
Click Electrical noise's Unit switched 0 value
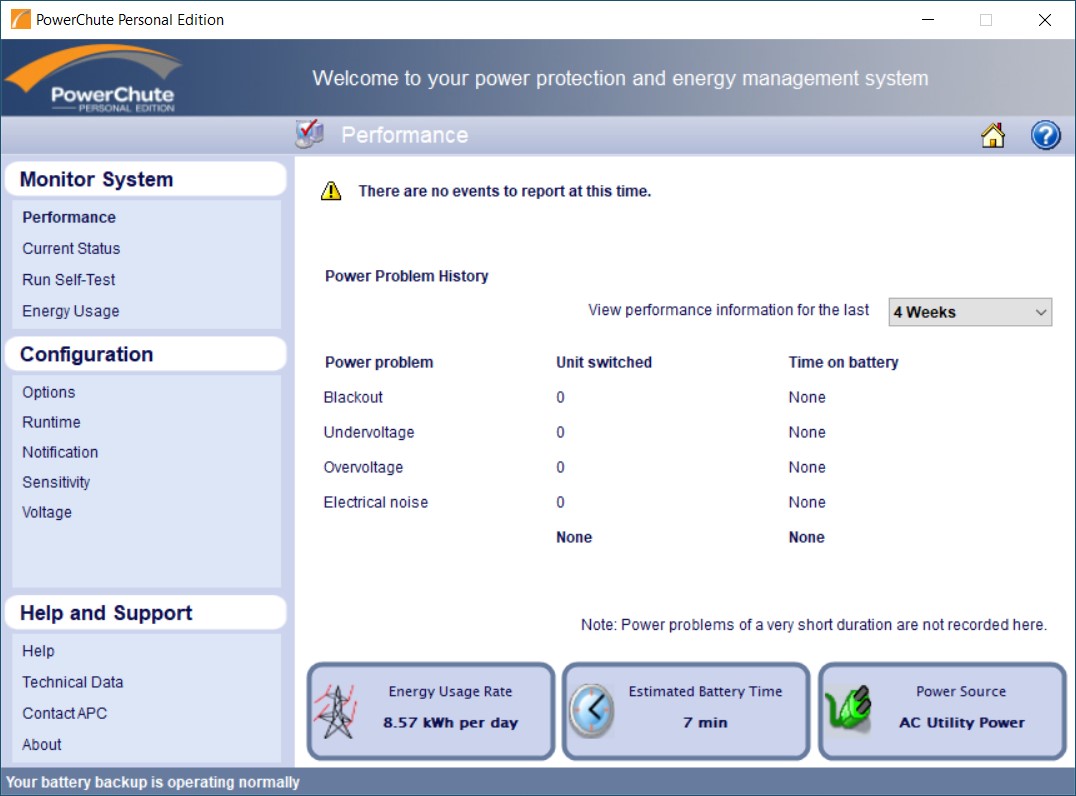pyautogui.click(x=560, y=502)
